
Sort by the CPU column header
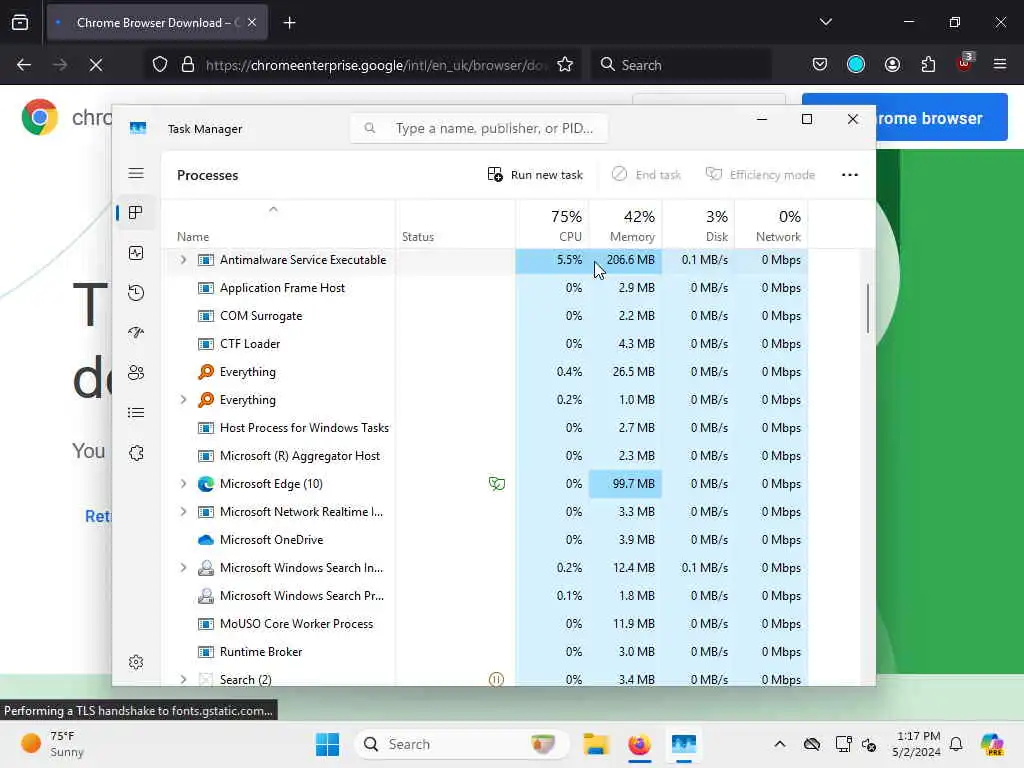[552, 225]
